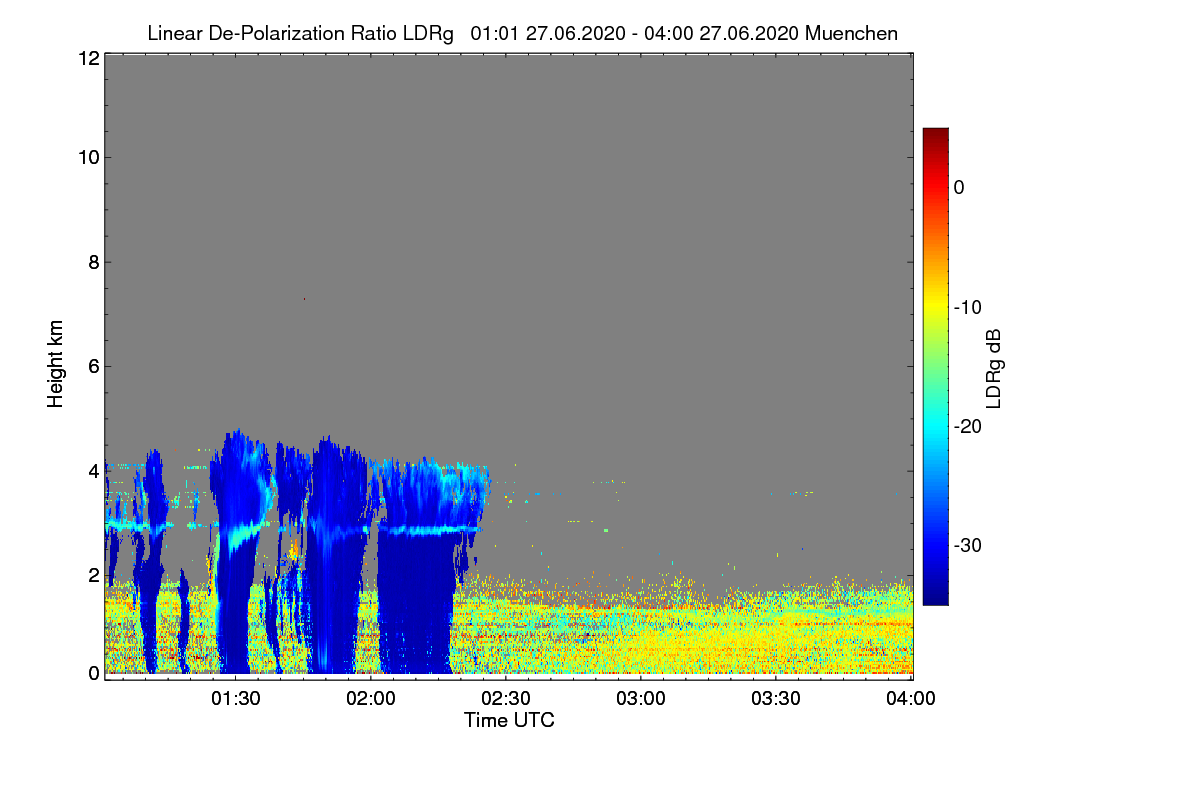Image resolution: width=1200 pixels, height=800 pixels.
Task: Click the 'Height km' y-axis label
Action: [56, 364]
